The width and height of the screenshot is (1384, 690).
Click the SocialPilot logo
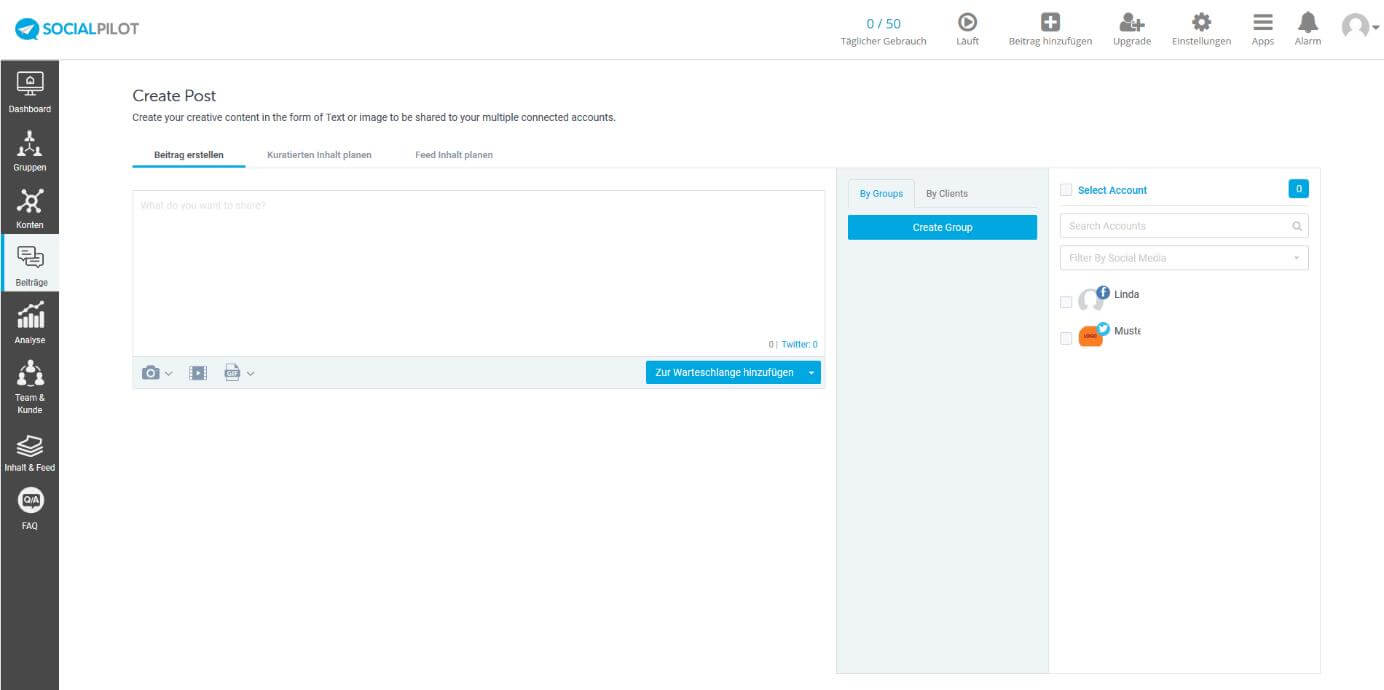[x=77, y=29]
